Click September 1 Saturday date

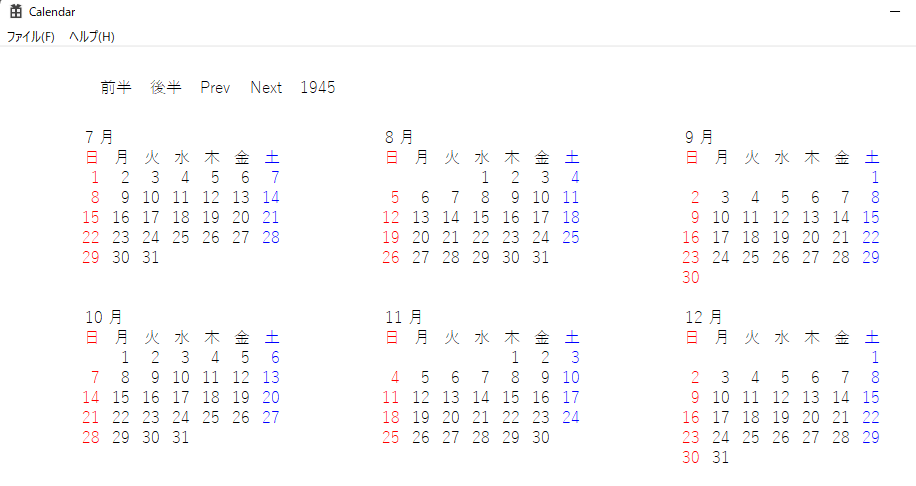click(x=875, y=177)
